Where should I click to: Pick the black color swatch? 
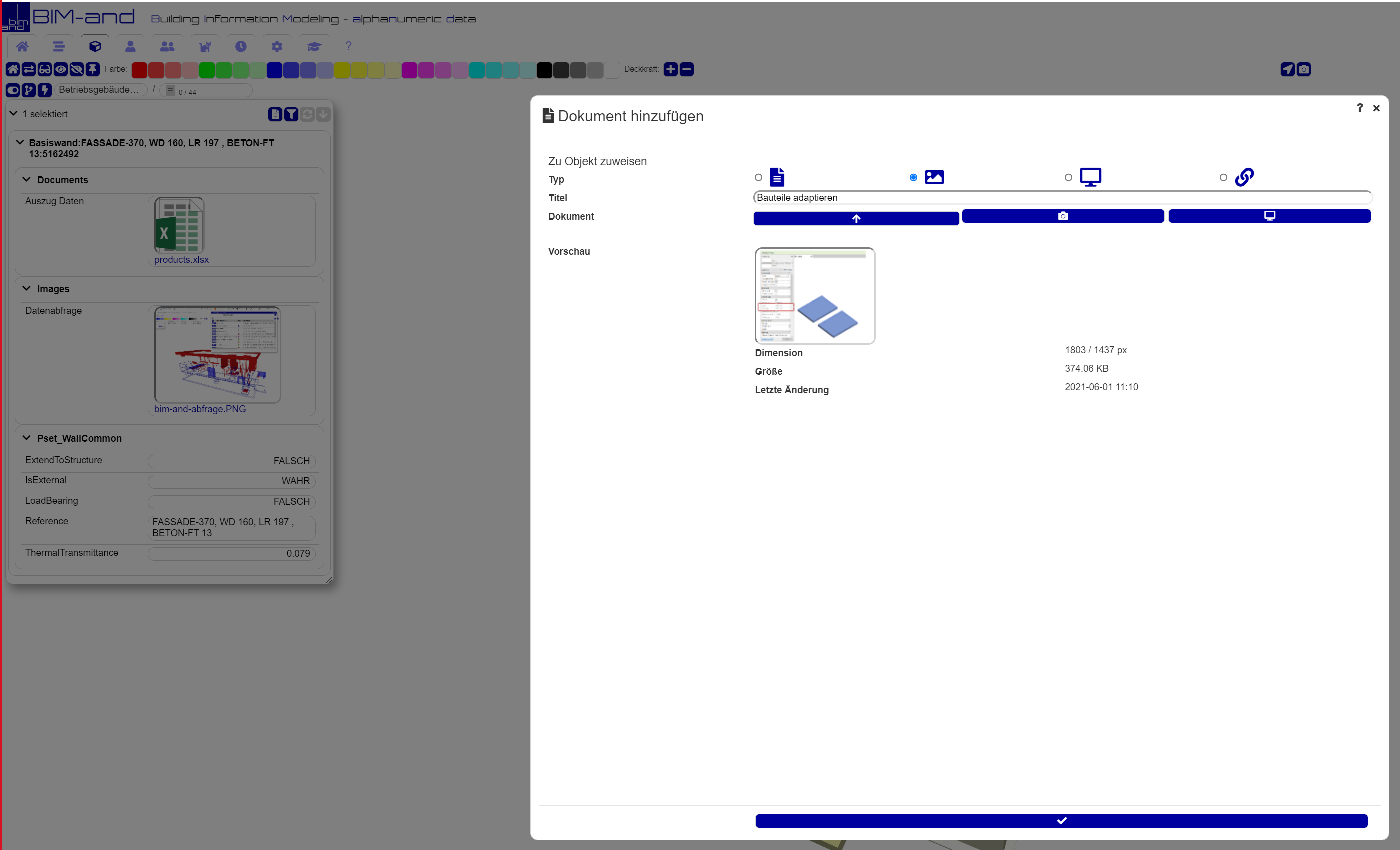pos(544,70)
